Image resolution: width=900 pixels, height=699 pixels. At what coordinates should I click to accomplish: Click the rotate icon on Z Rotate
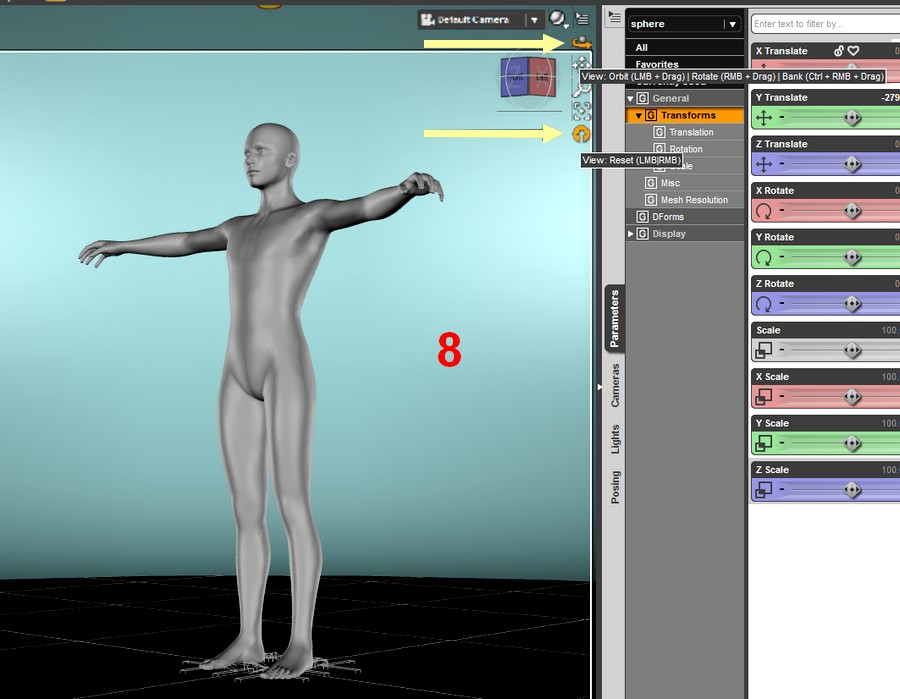764,304
